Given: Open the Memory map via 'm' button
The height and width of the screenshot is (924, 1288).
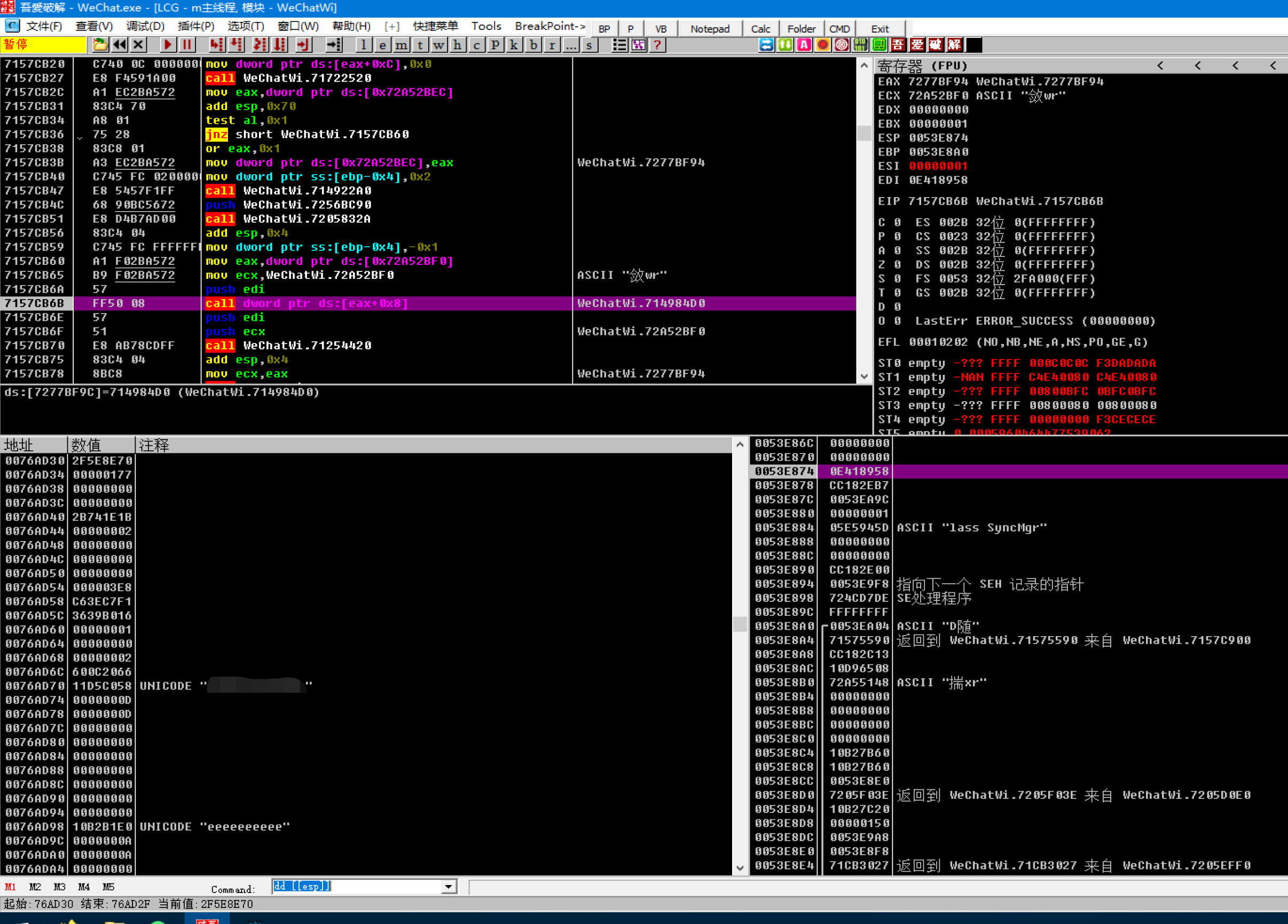Looking at the screenshot, I should (402, 45).
